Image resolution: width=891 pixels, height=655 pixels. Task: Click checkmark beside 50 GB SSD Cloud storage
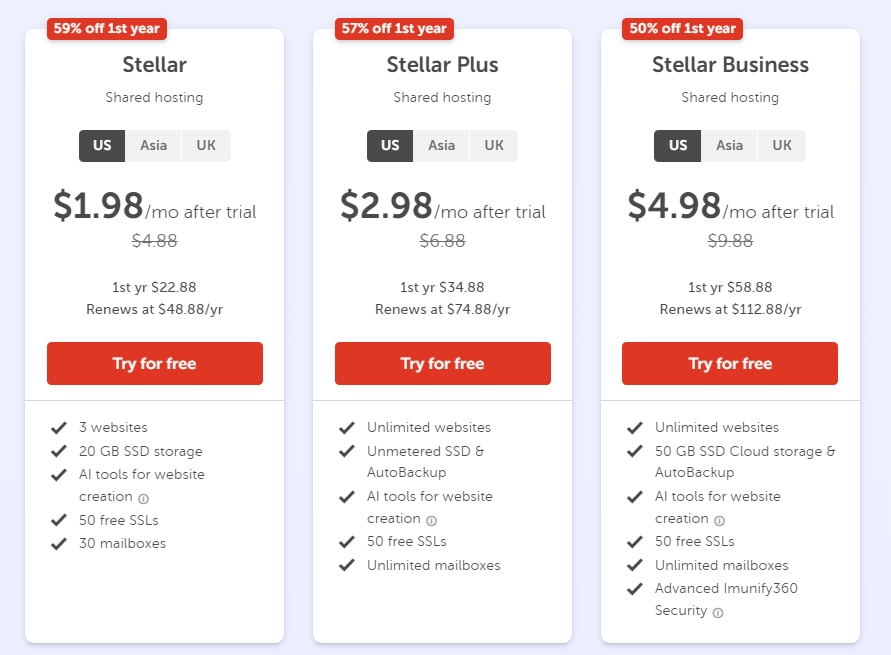(x=635, y=451)
